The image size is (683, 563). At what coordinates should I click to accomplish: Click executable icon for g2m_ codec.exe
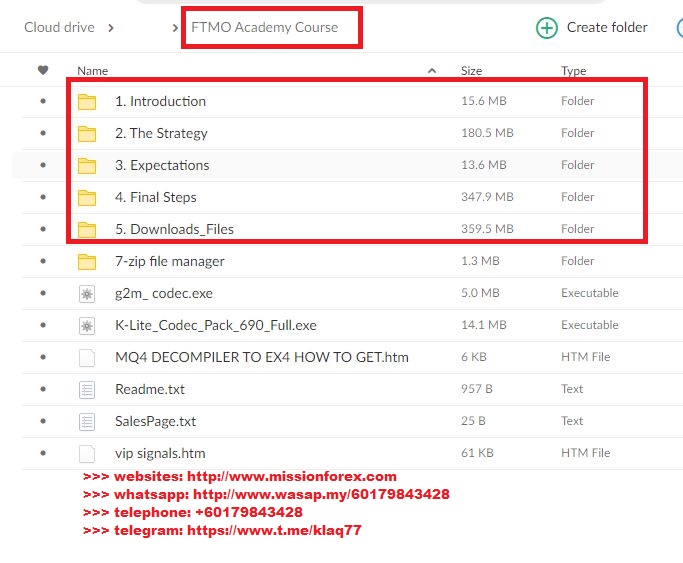pyautogui.click(x=87, y=294)
